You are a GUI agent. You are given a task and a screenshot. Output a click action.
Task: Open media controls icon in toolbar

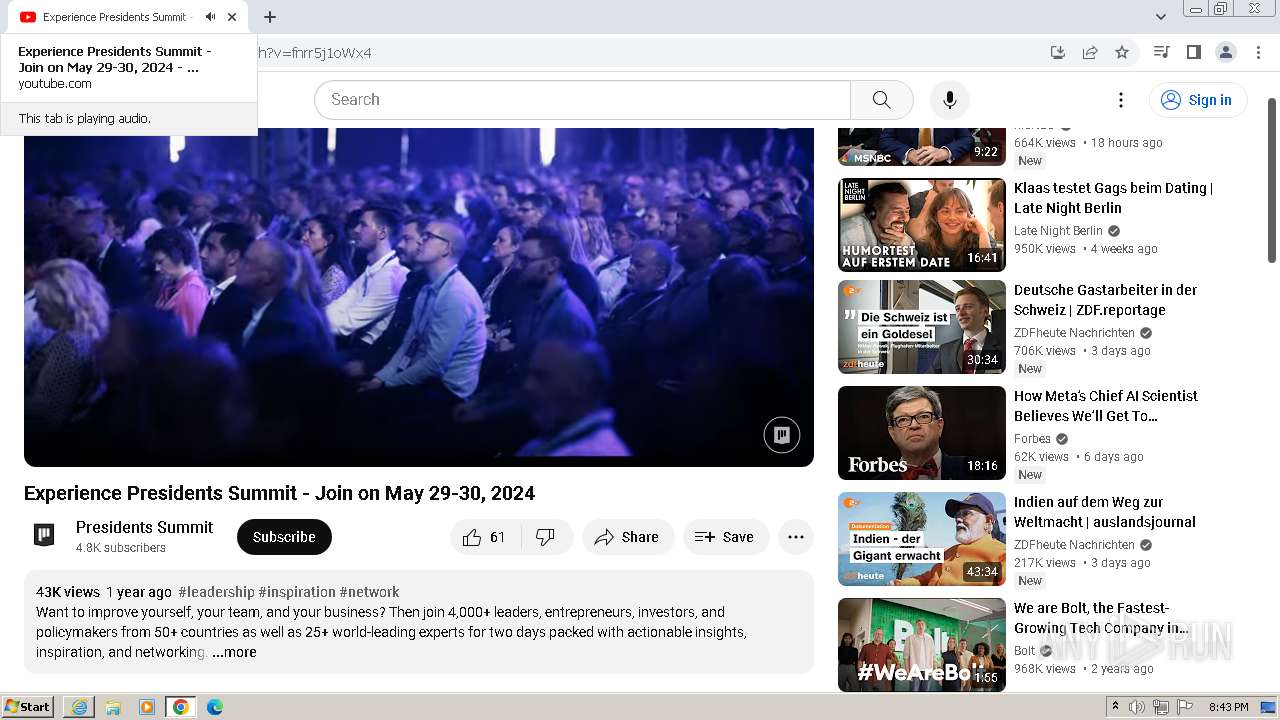[x=1161, y=52]
